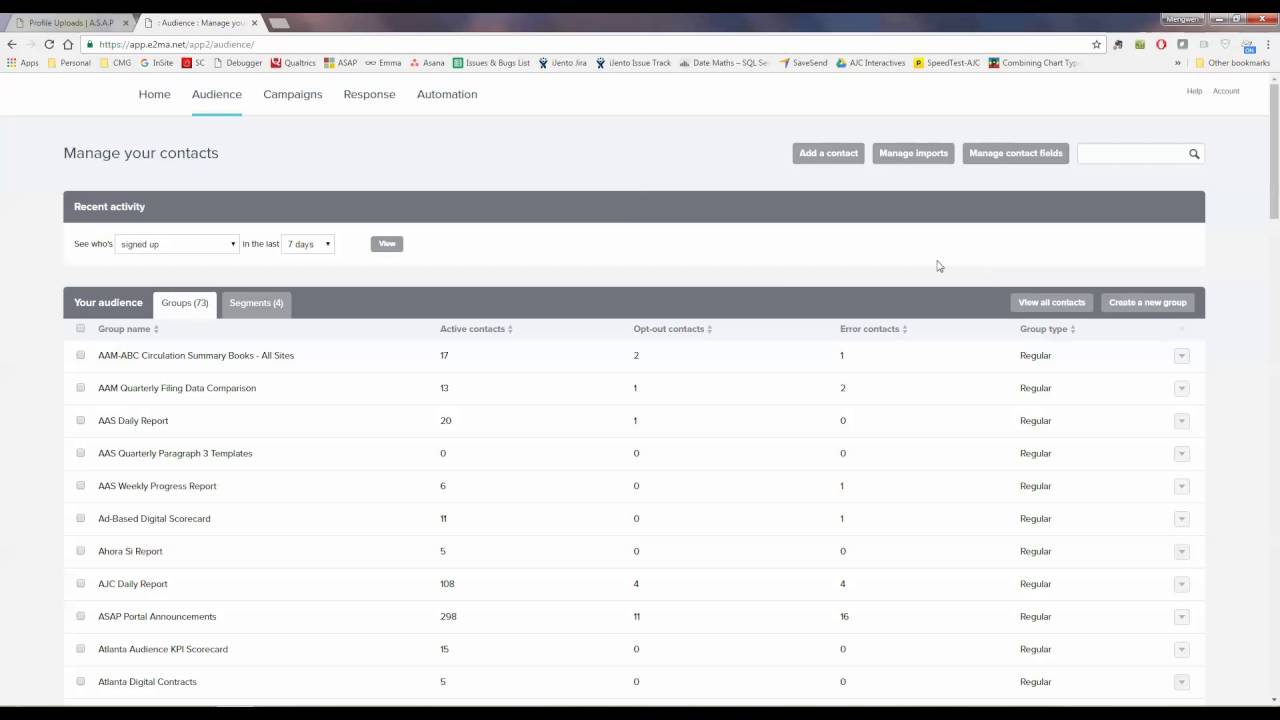The image size is (1280, 720).
Task: Open the Other bookmarks folder
Action: [1232, 63]
